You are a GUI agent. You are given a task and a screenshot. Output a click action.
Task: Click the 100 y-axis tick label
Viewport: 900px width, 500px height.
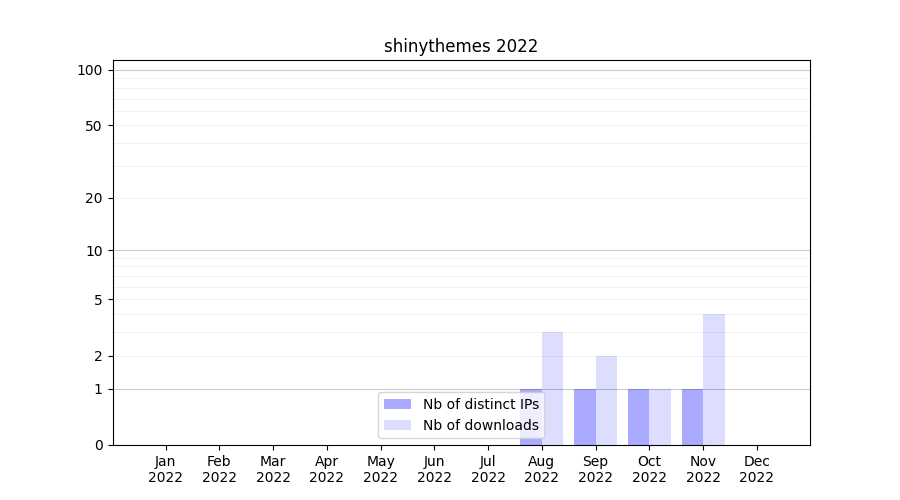coord(90,70)
